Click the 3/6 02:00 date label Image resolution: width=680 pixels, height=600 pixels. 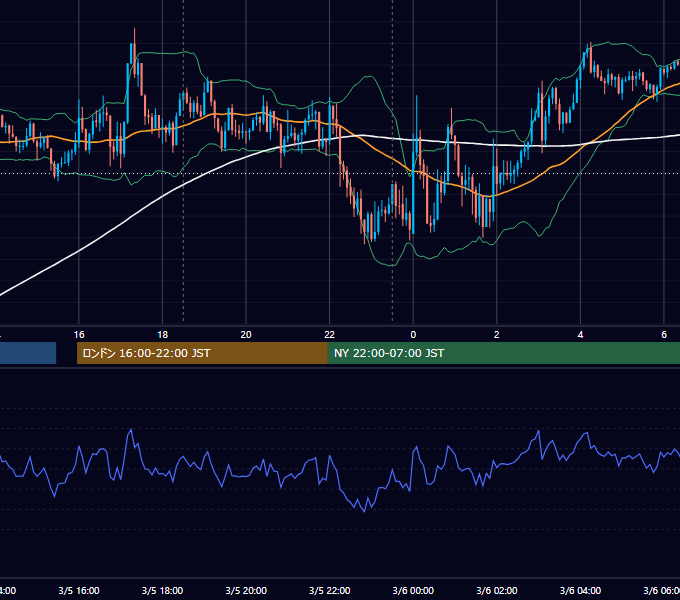(x=497, y=590)
